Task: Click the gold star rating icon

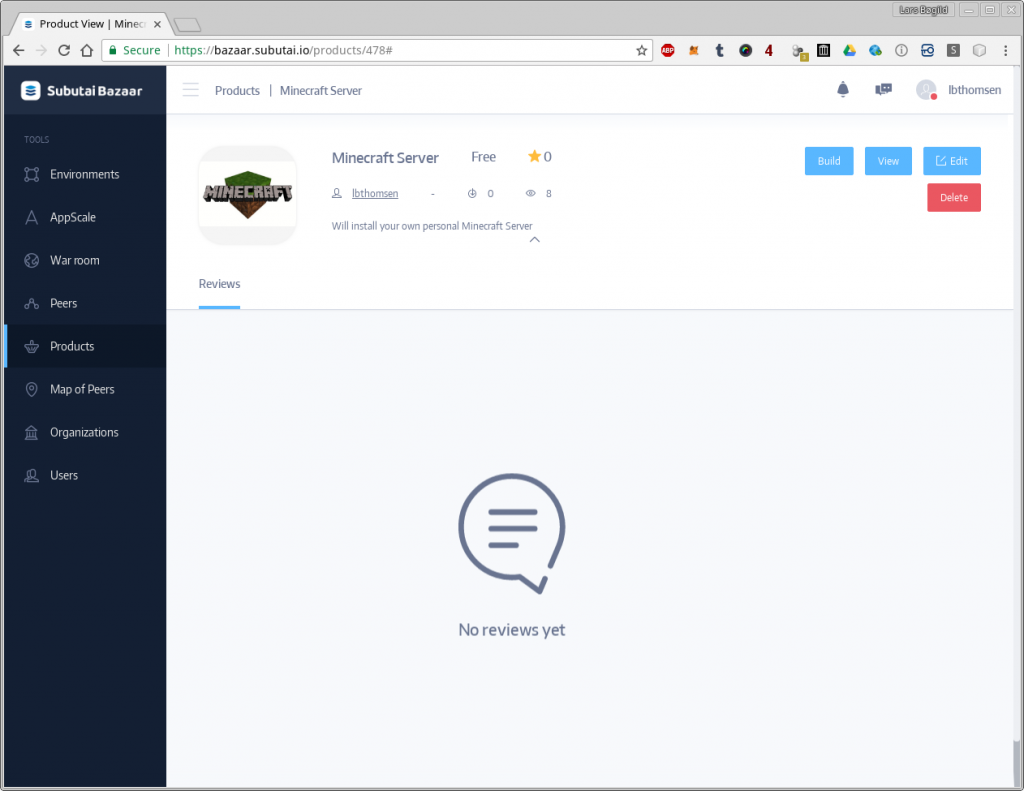Action: [x=534, y=156]
